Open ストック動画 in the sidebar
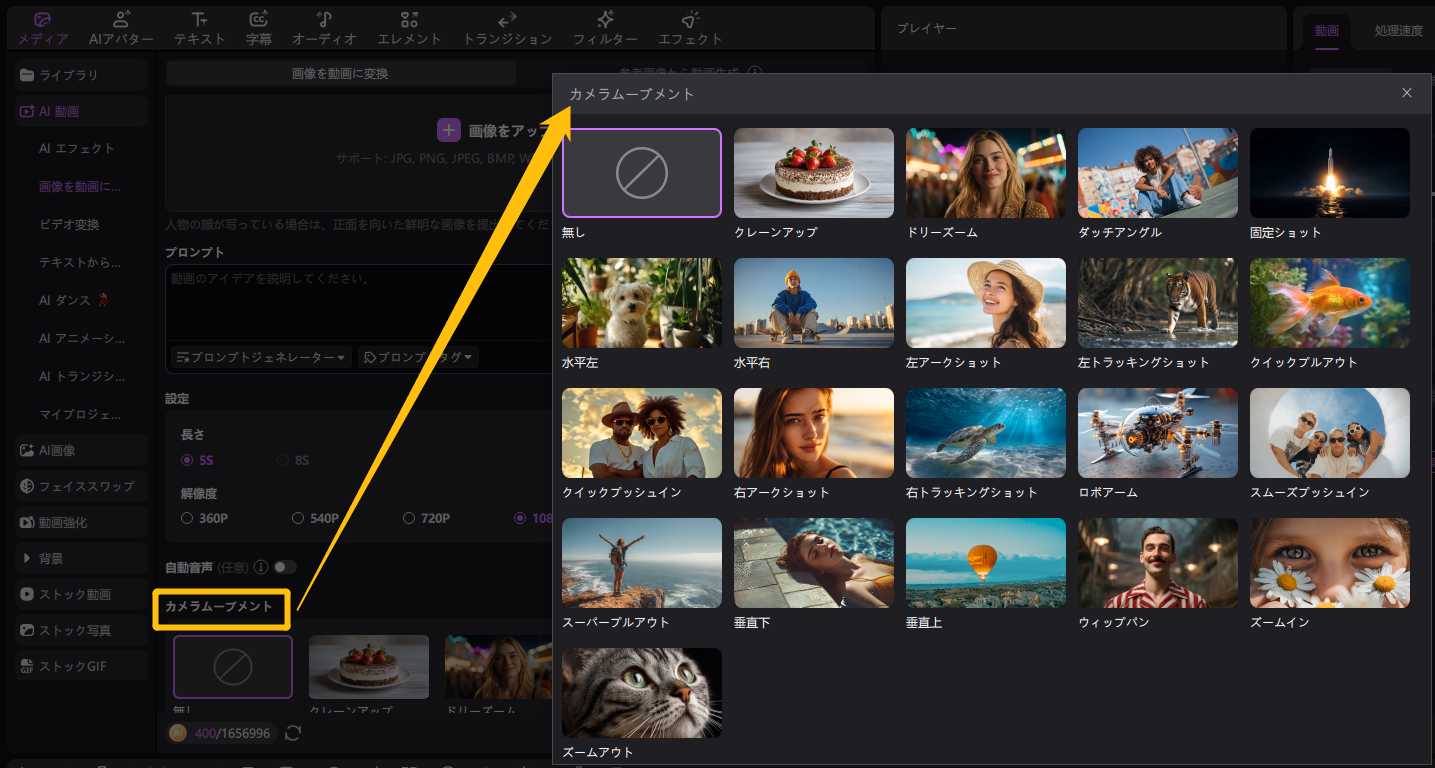 point(75,594)
